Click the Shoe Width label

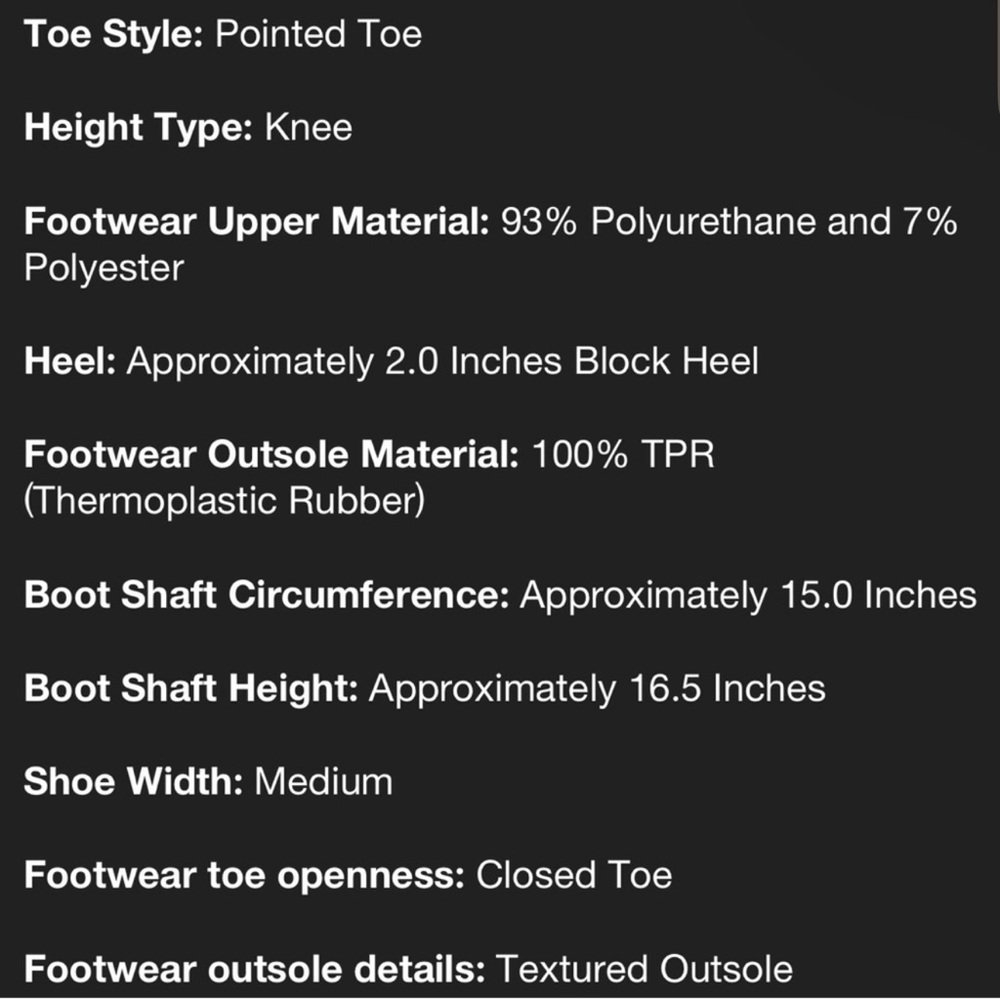pos(133,781)
